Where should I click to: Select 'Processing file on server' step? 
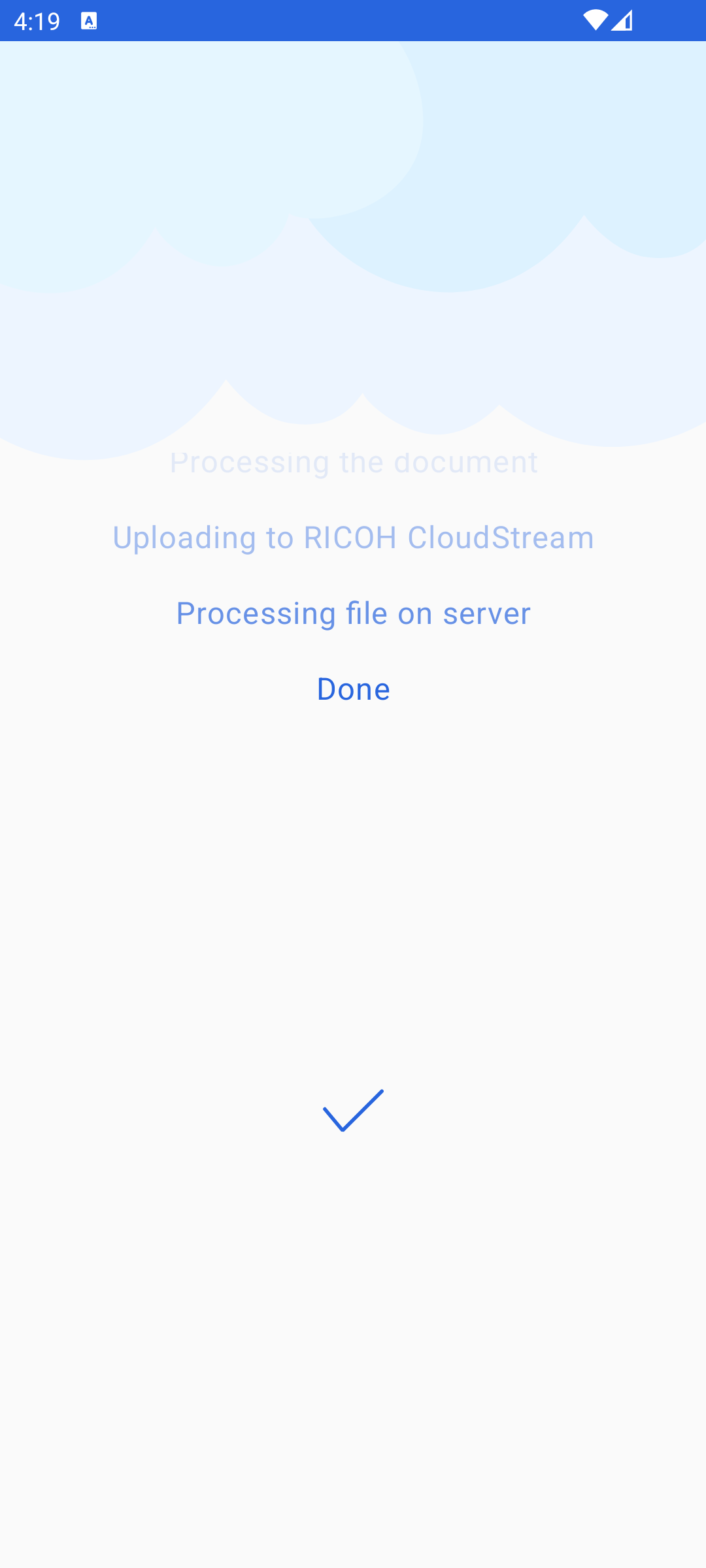tap(353, 613)
